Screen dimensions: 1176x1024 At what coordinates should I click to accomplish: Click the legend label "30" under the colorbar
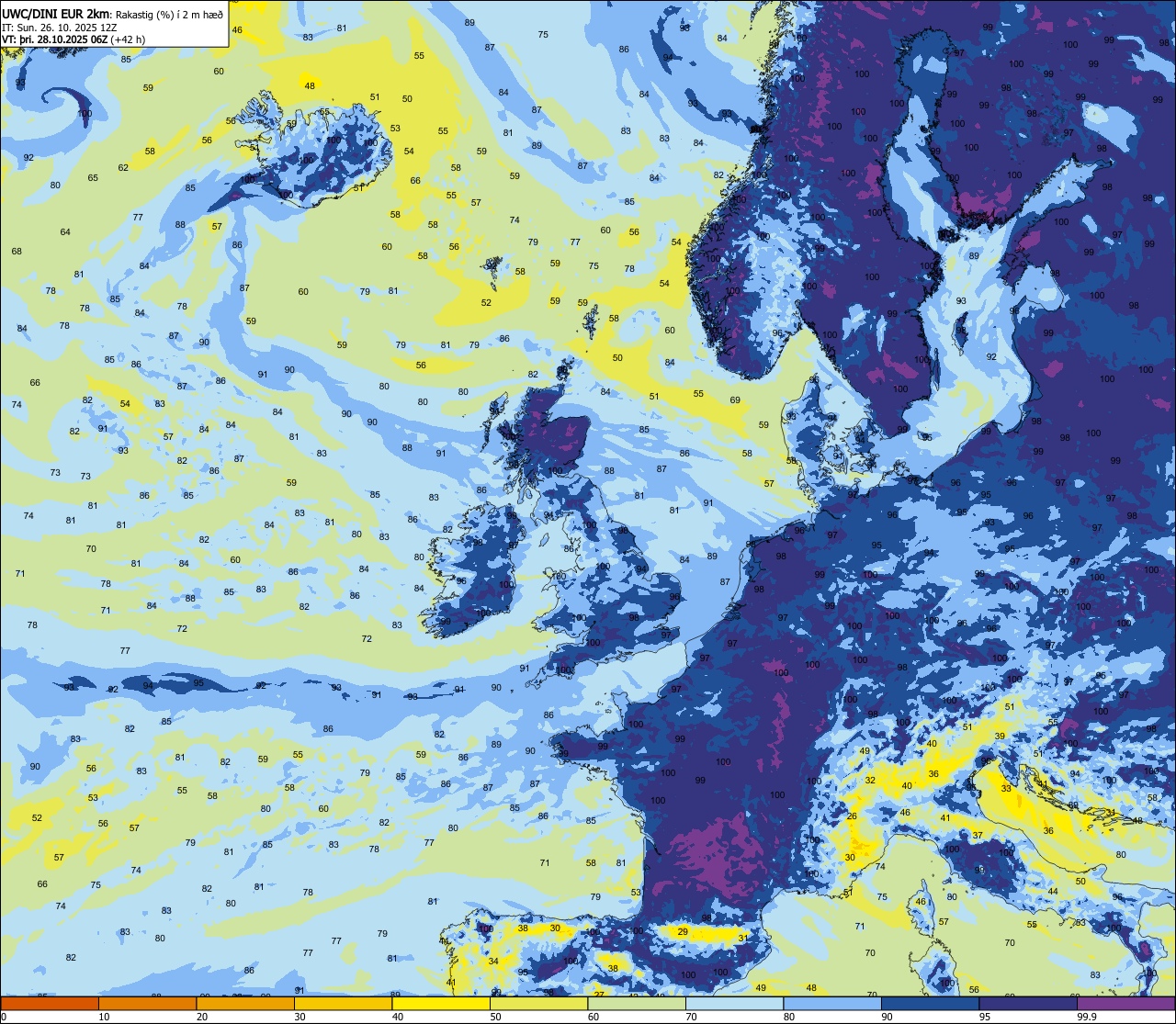point(300,1016)
